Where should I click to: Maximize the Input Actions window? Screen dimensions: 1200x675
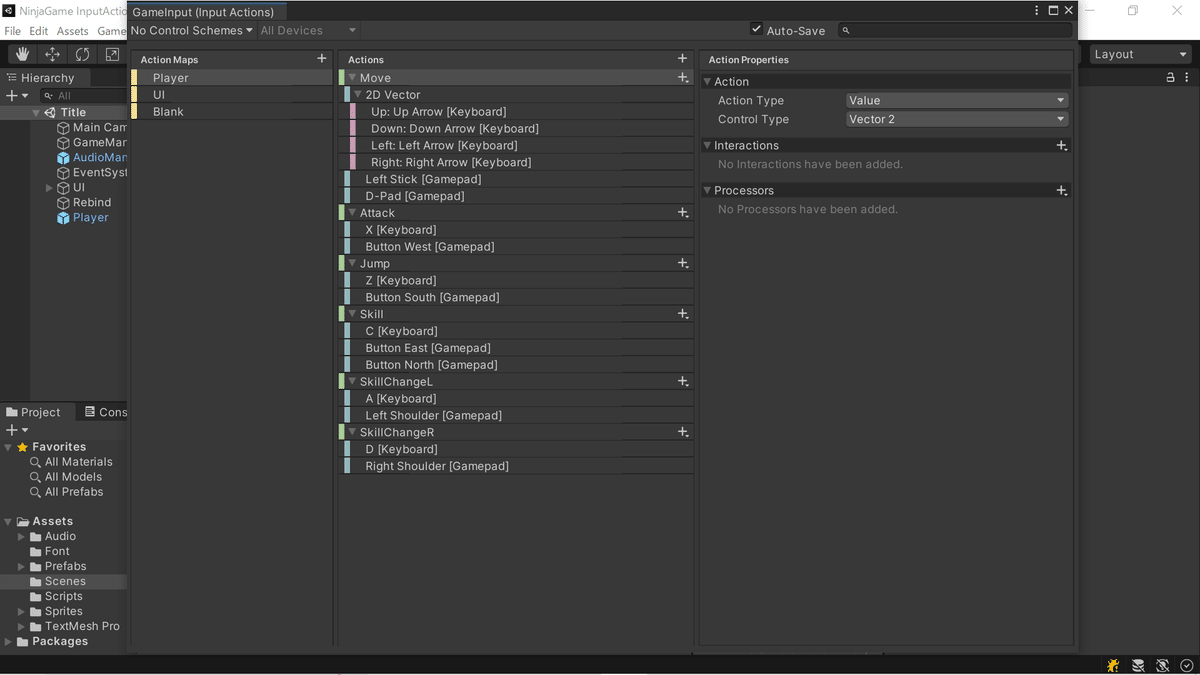tap(1053, 10)
